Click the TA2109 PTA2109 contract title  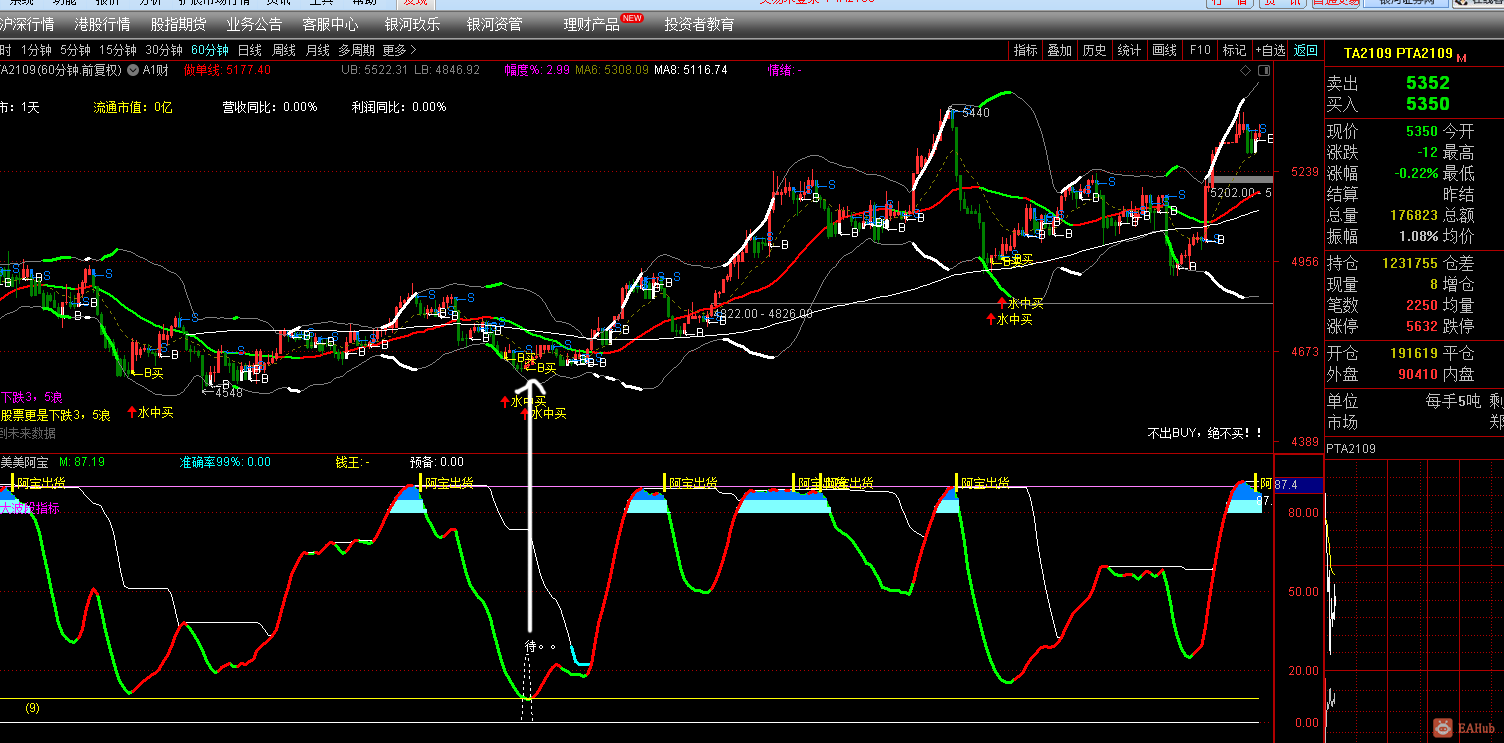(1398, 53)
